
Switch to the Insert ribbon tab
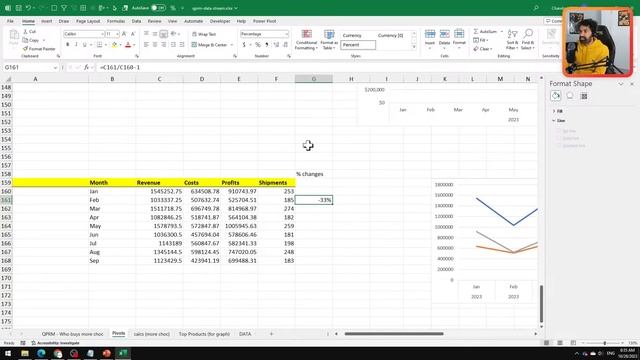tap(47, 21)
